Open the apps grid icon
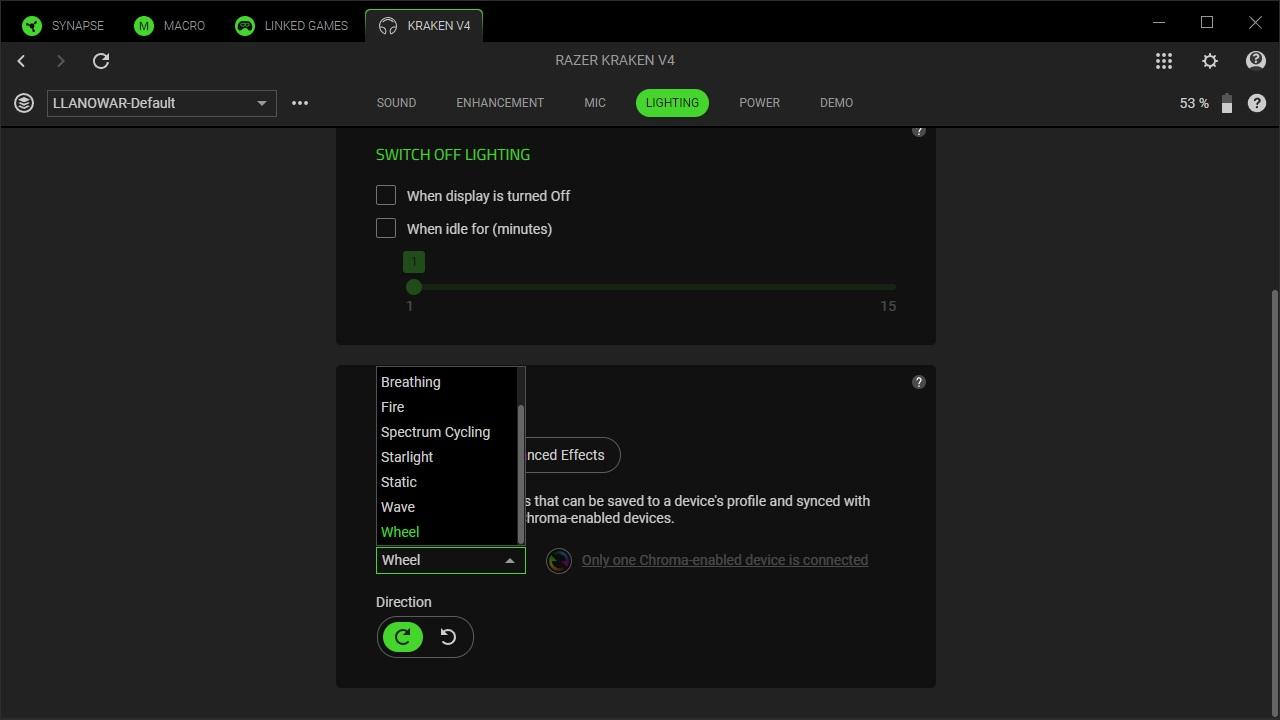The image size is (1280, 720). (x=1164, y=61)
